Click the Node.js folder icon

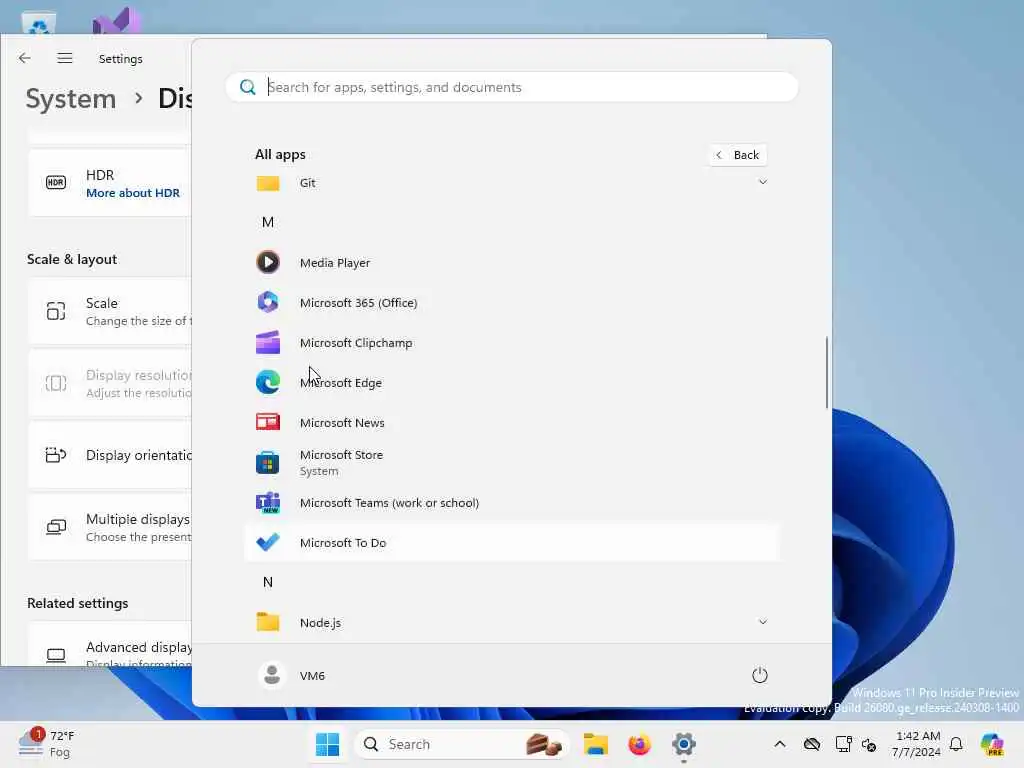(268, 622)
